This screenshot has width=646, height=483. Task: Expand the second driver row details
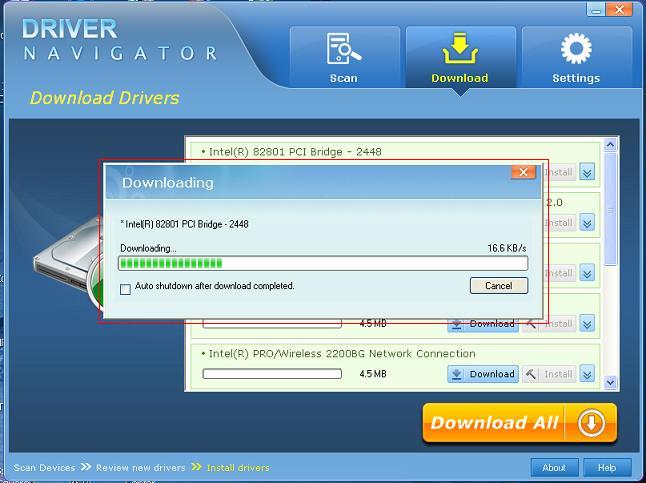(587, 223)
